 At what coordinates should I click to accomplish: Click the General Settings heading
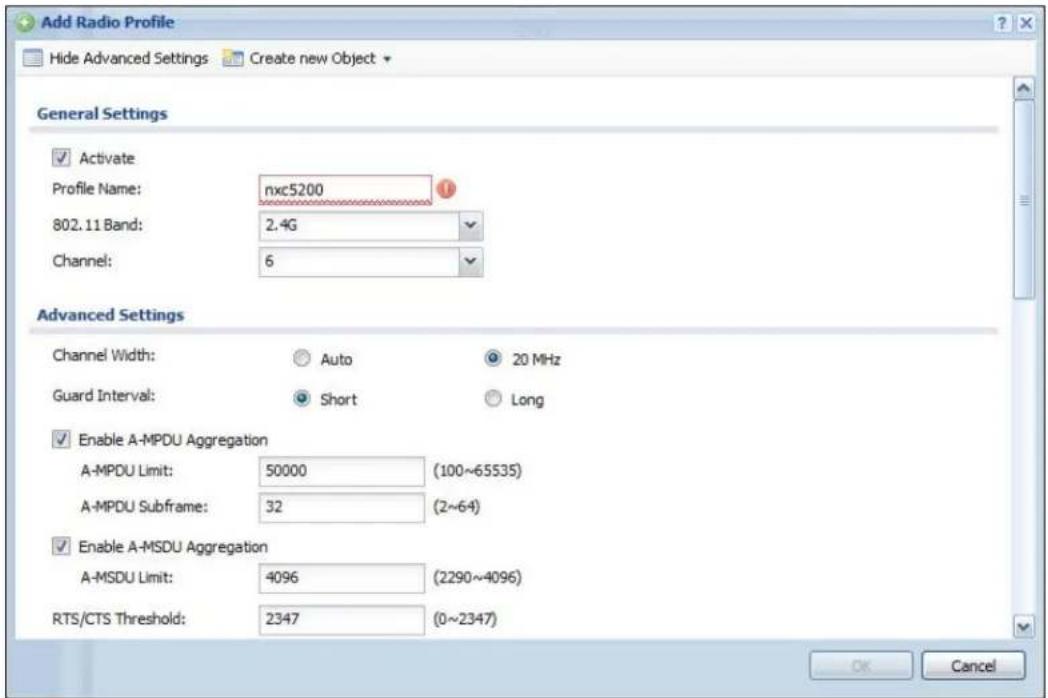pyautogui.click(x=102, y=114)
